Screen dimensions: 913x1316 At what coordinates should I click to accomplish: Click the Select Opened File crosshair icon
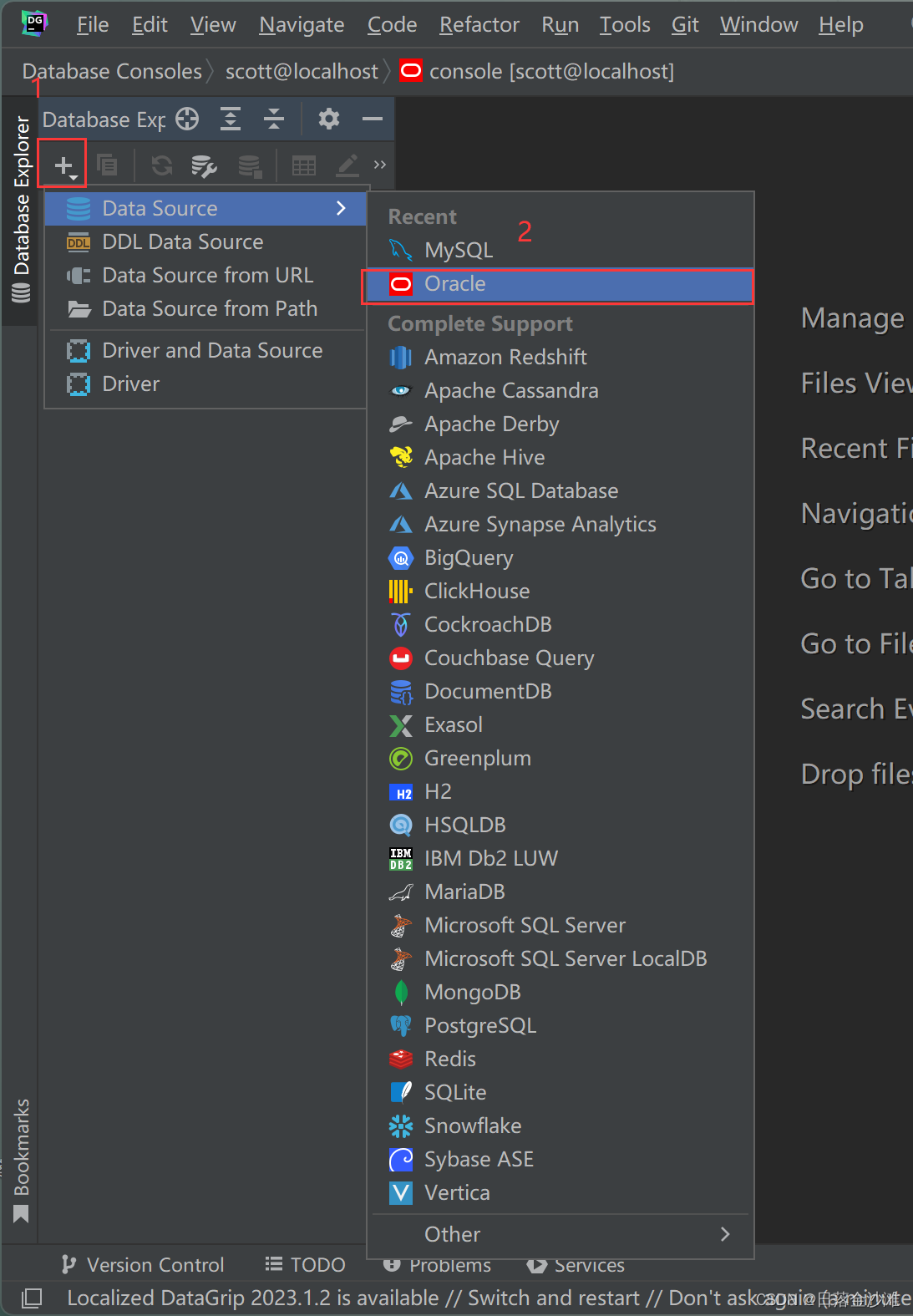pyautogui.click(x=187, y=119)
